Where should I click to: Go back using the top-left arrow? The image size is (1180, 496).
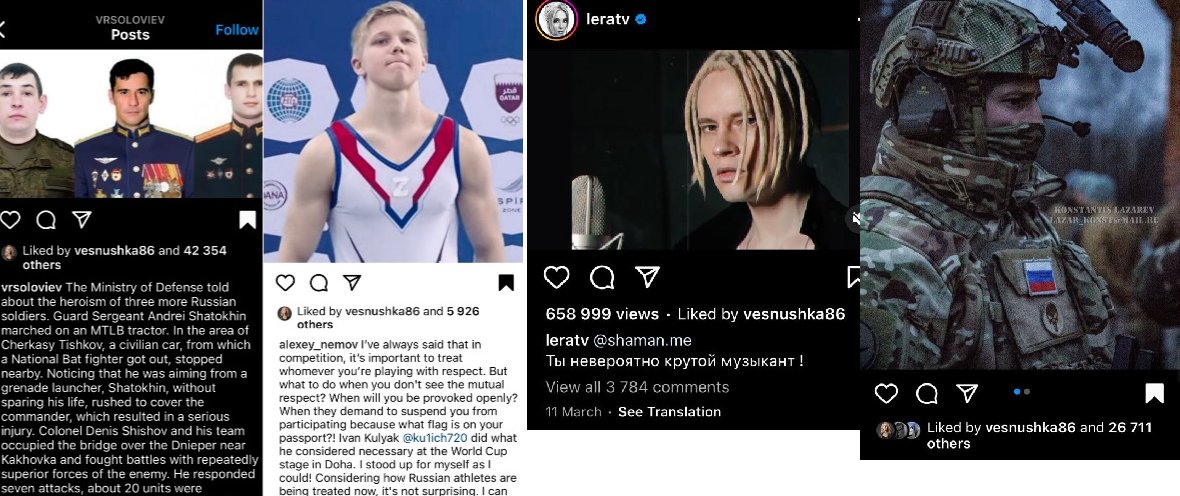click(x=2, y=29)
